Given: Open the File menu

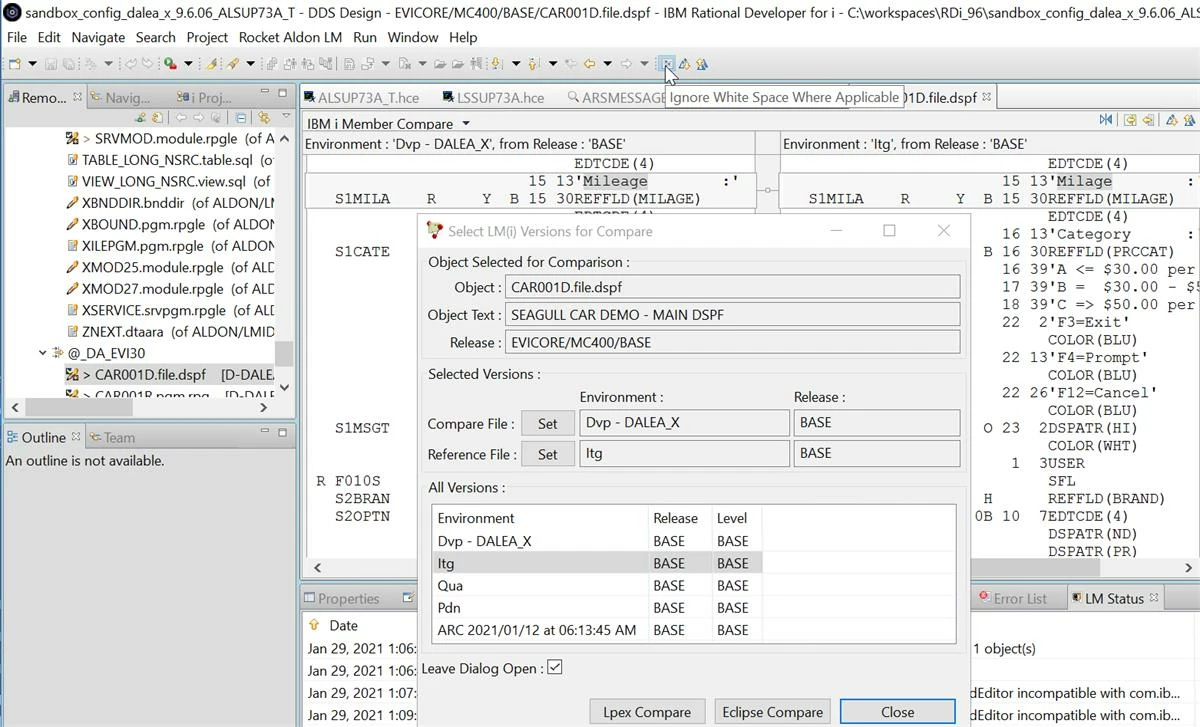Looking at the screenshot, I should click(17, 37).
